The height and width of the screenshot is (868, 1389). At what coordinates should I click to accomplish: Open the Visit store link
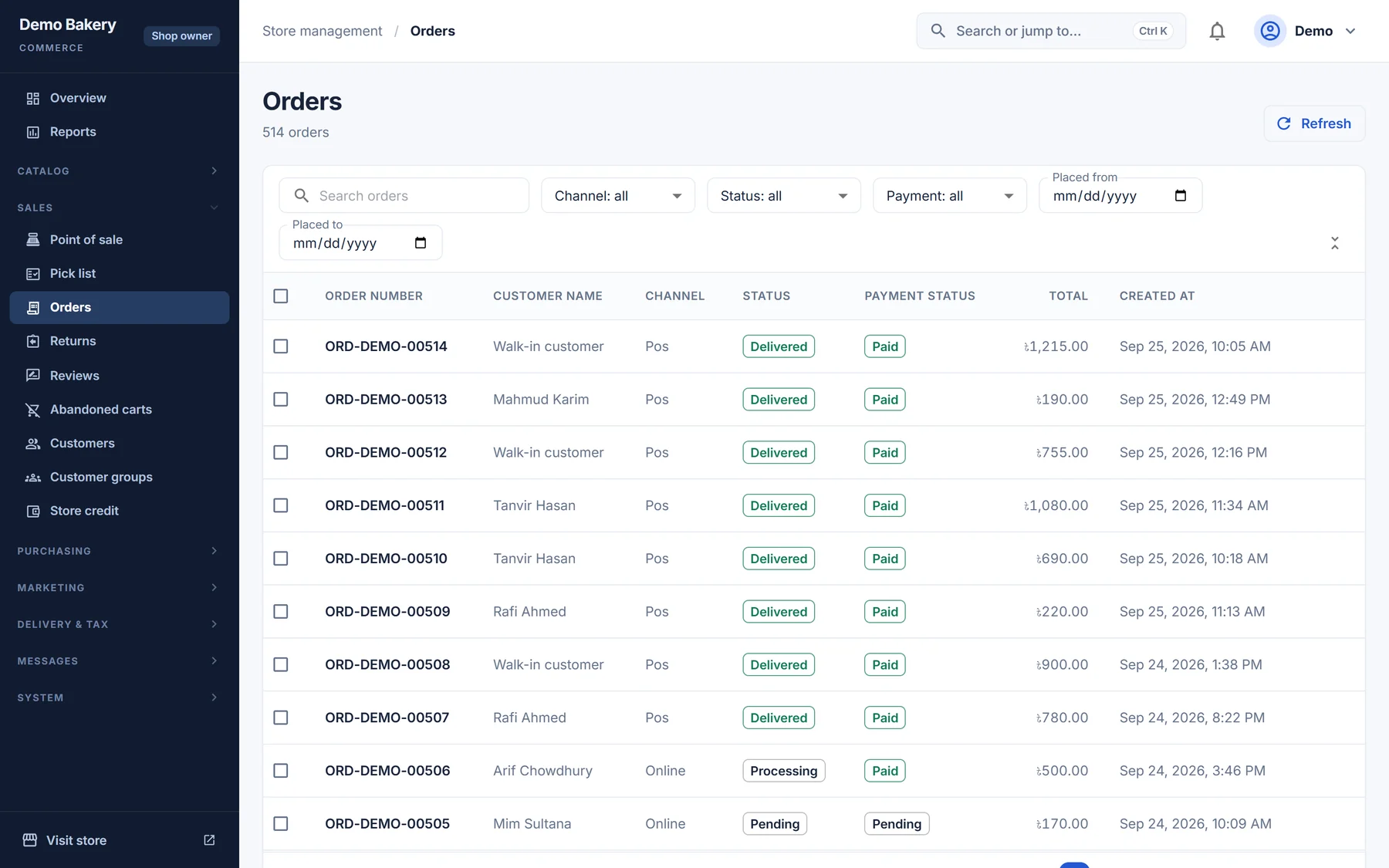tap(120, 840)
